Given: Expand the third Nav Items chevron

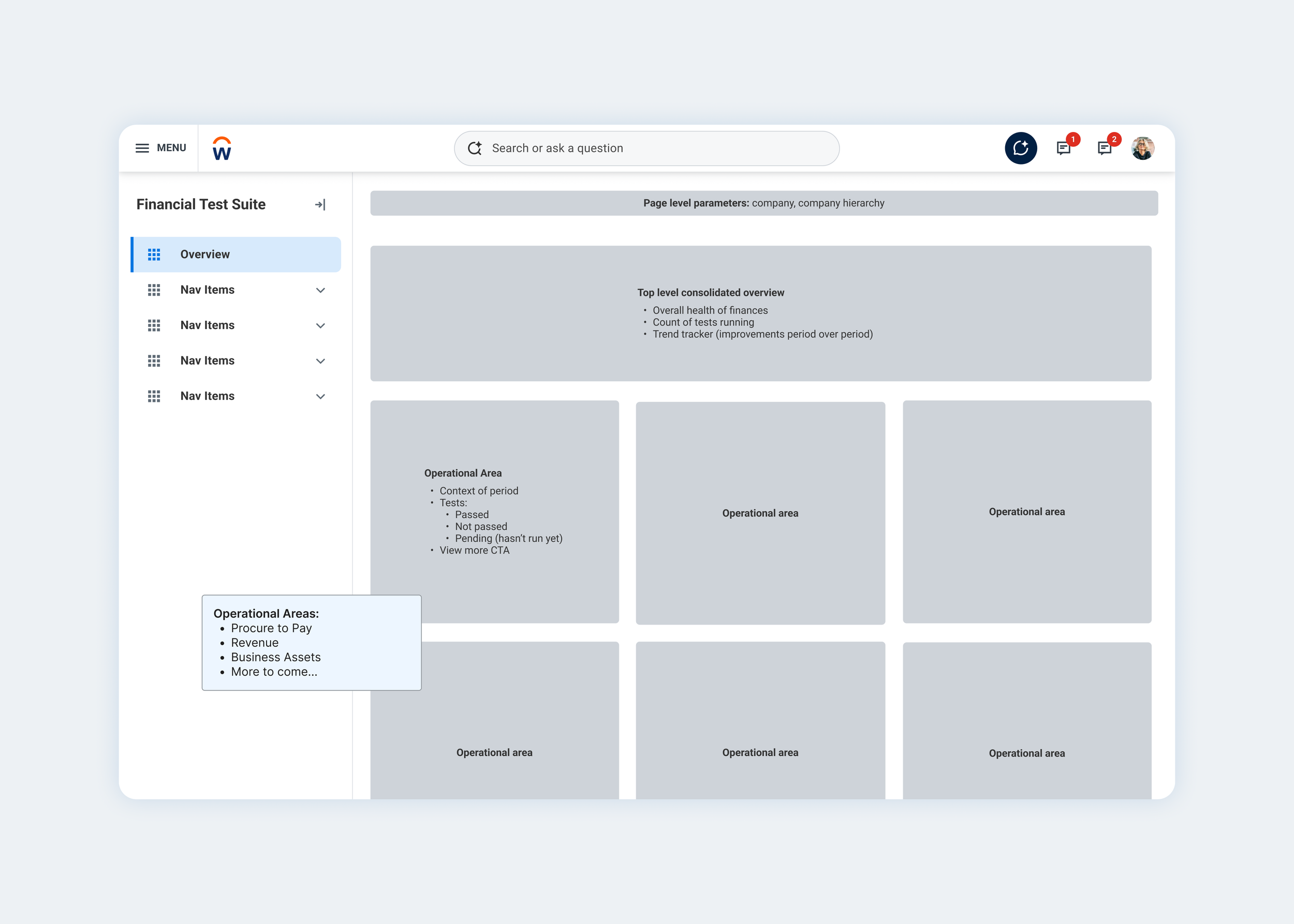Looking at the screenshot, I should (320, 361).
